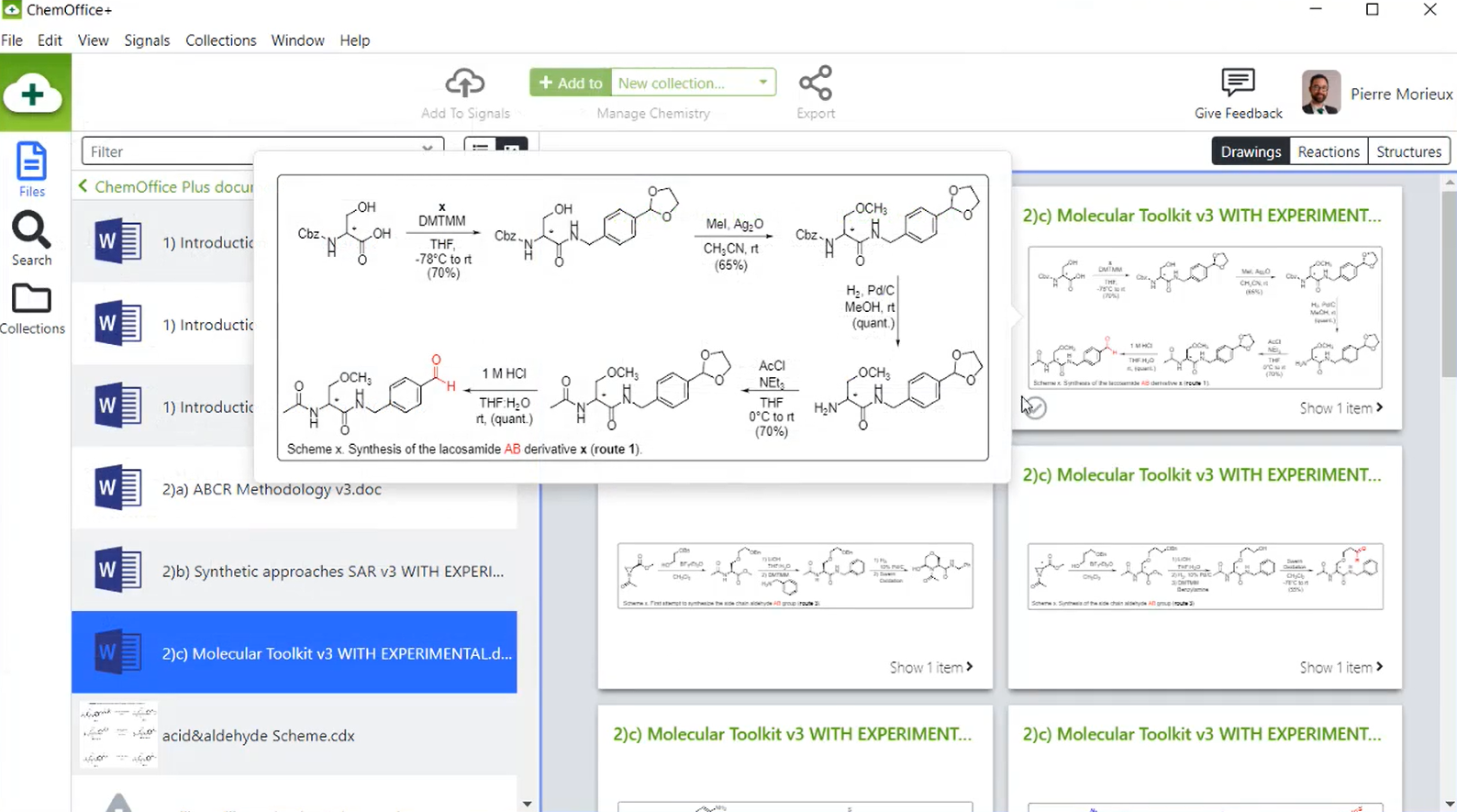Expand Show 1 item on first card
This screenshot has width=1457, height=812.
click(1340, 408)
